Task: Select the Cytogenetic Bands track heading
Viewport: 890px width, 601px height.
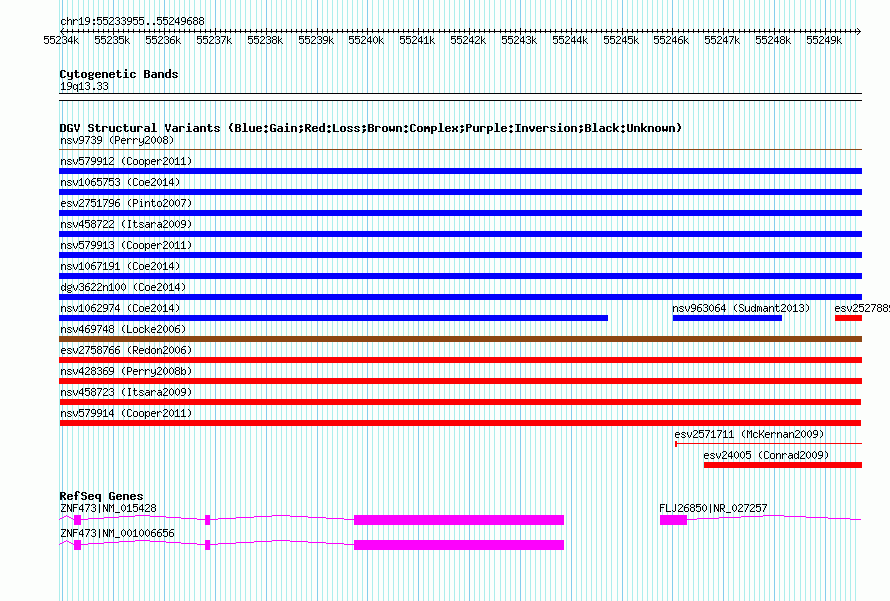Action: point(119,74)
